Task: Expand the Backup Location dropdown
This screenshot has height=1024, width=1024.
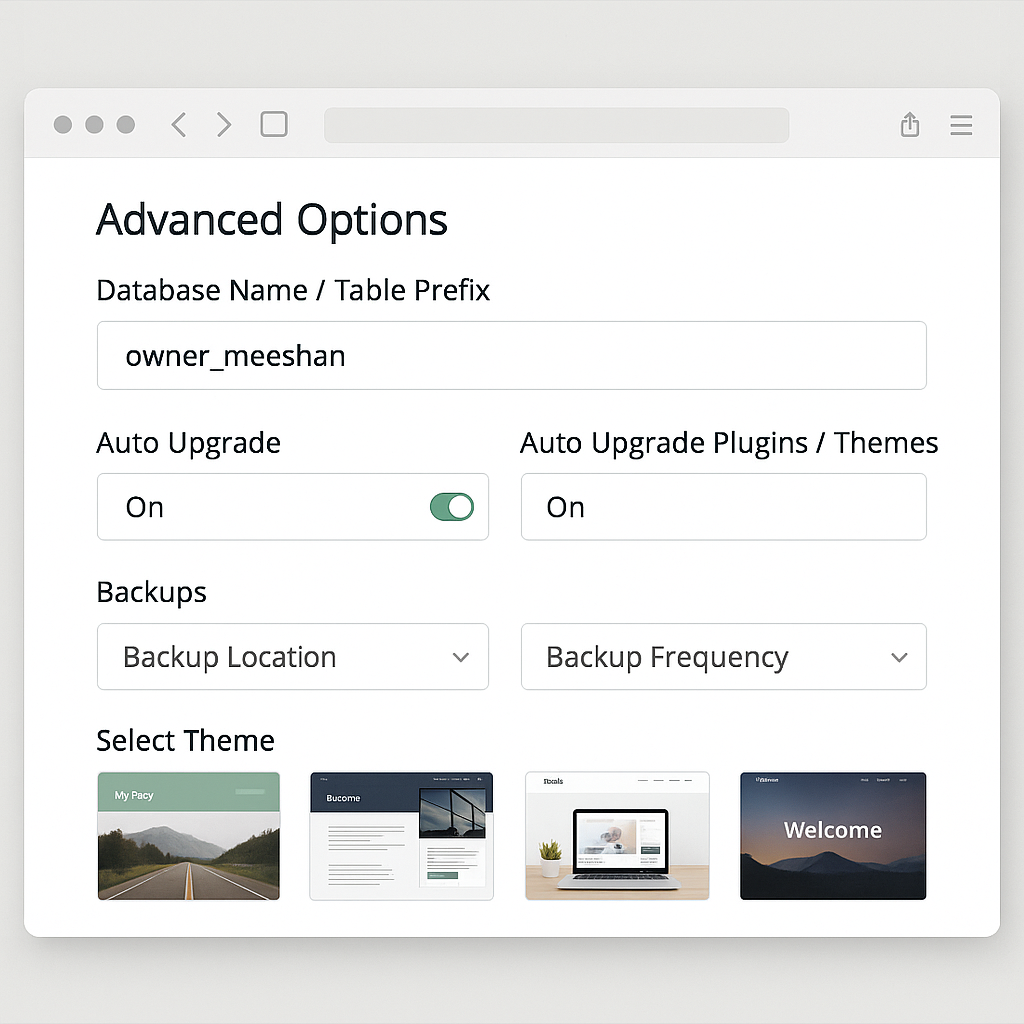Action: (x=292, y=657)
